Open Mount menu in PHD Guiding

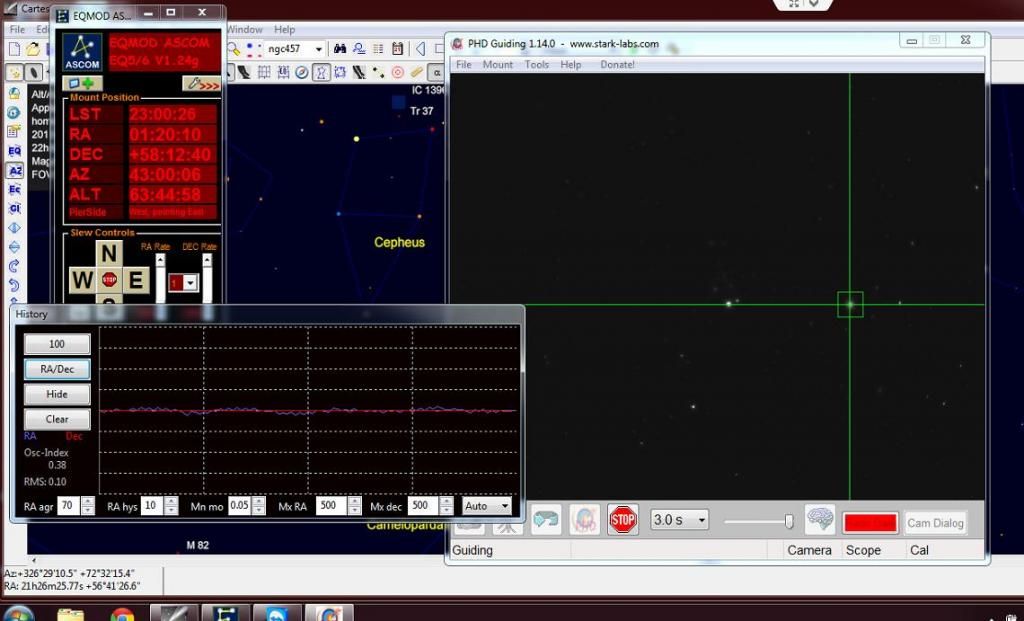(498, 65)
